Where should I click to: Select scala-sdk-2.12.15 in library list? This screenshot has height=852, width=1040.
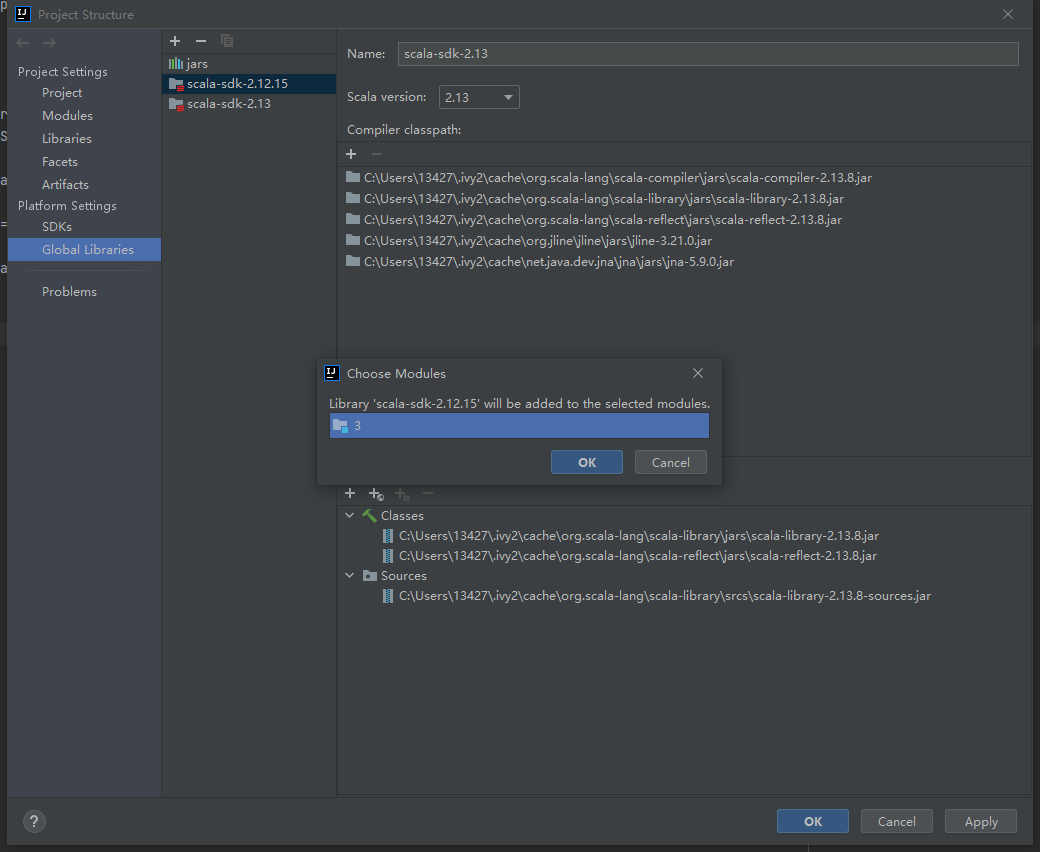coord(249,84)
